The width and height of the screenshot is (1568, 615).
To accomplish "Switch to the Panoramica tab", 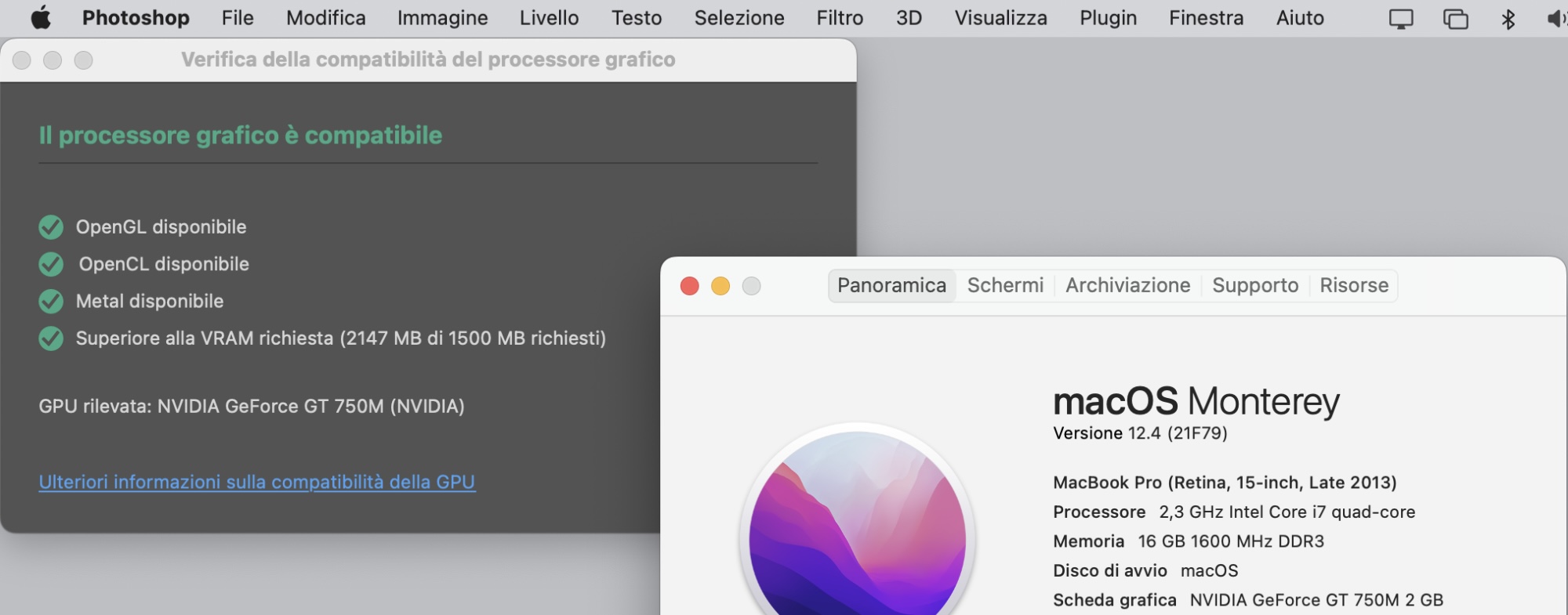I will point(891,285).
